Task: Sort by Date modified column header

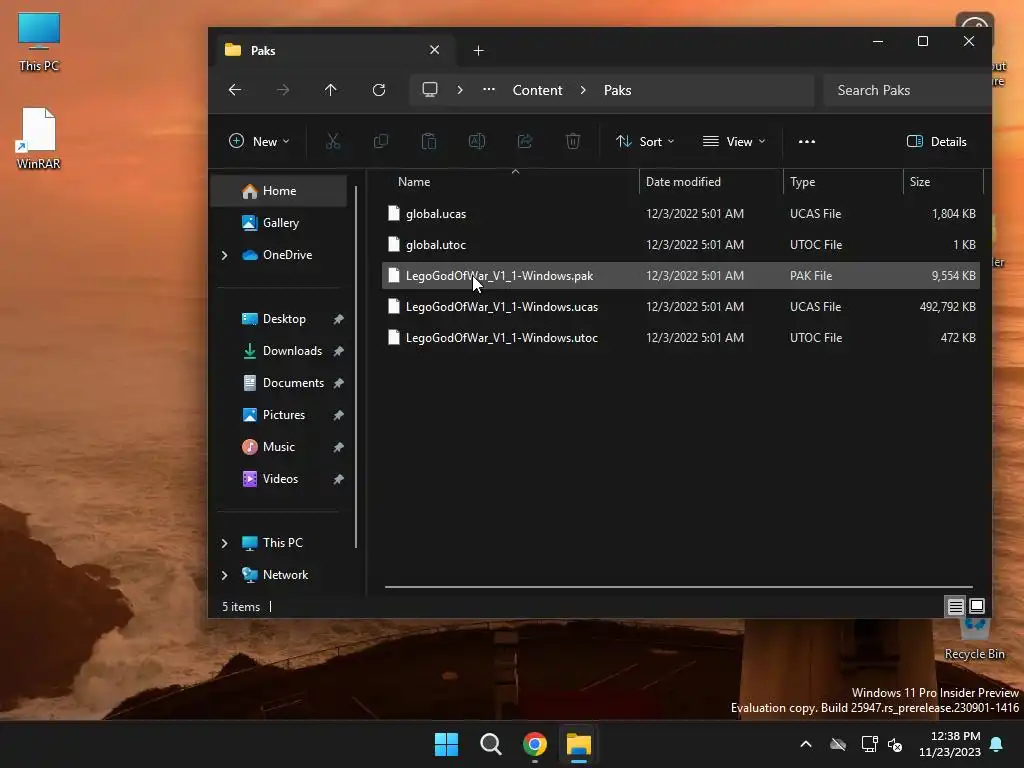Action: click(x=711, y=182)
